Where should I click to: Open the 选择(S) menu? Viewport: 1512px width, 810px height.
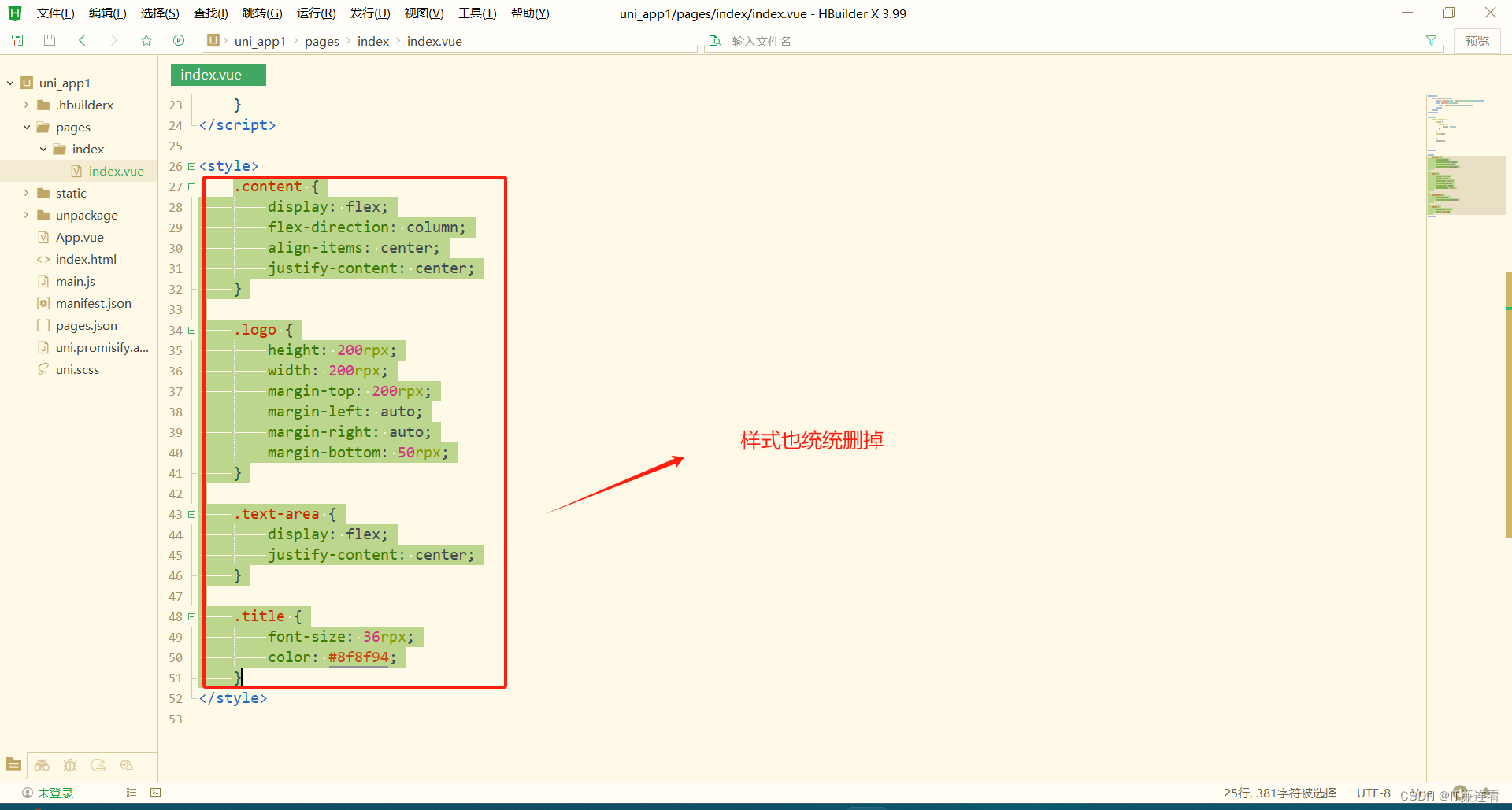pos(160,13)
